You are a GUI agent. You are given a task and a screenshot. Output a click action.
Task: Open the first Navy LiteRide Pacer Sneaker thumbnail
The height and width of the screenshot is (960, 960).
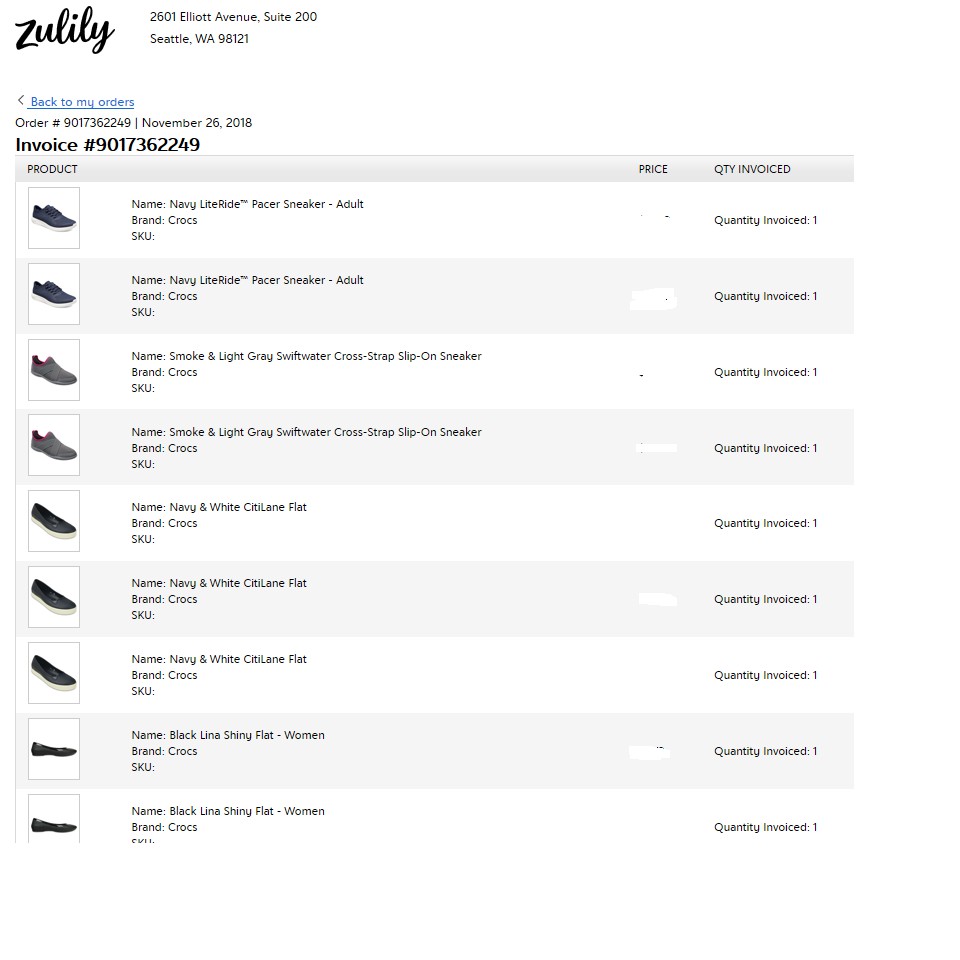click(54, 218)
